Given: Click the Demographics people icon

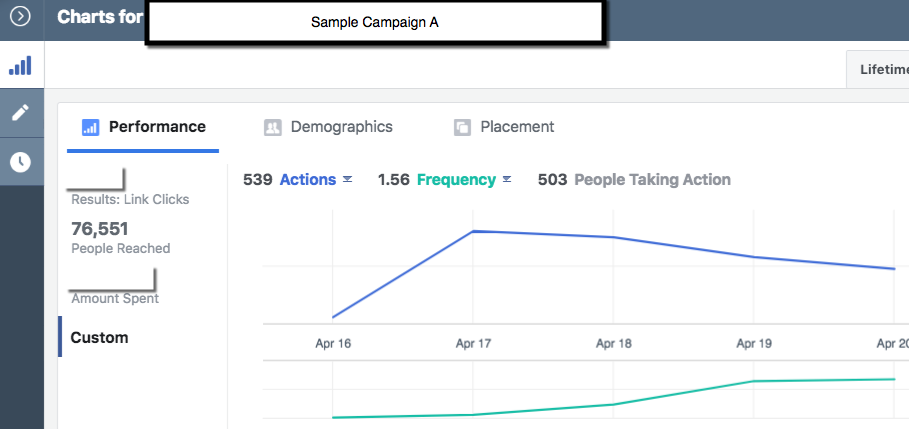Looking at the screenshot, I should point(272,128).
